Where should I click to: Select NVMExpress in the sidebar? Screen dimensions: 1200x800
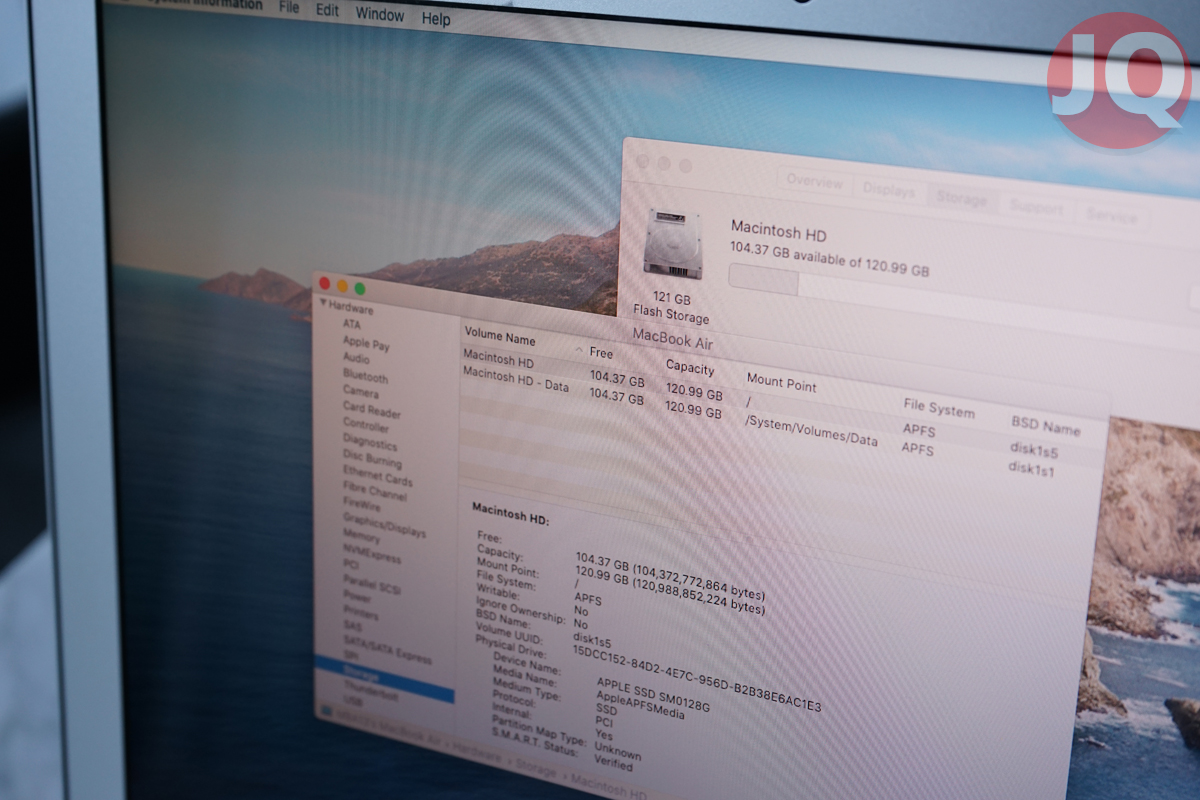[x=372, y=557]
